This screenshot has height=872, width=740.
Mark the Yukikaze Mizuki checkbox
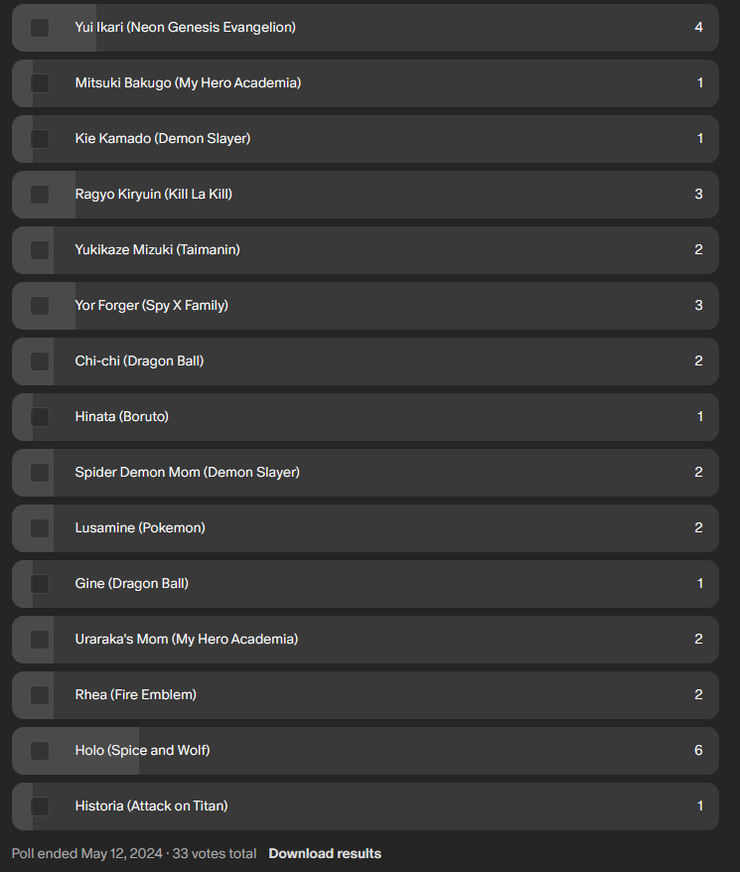pyautogui.click(x=40, y=250)
